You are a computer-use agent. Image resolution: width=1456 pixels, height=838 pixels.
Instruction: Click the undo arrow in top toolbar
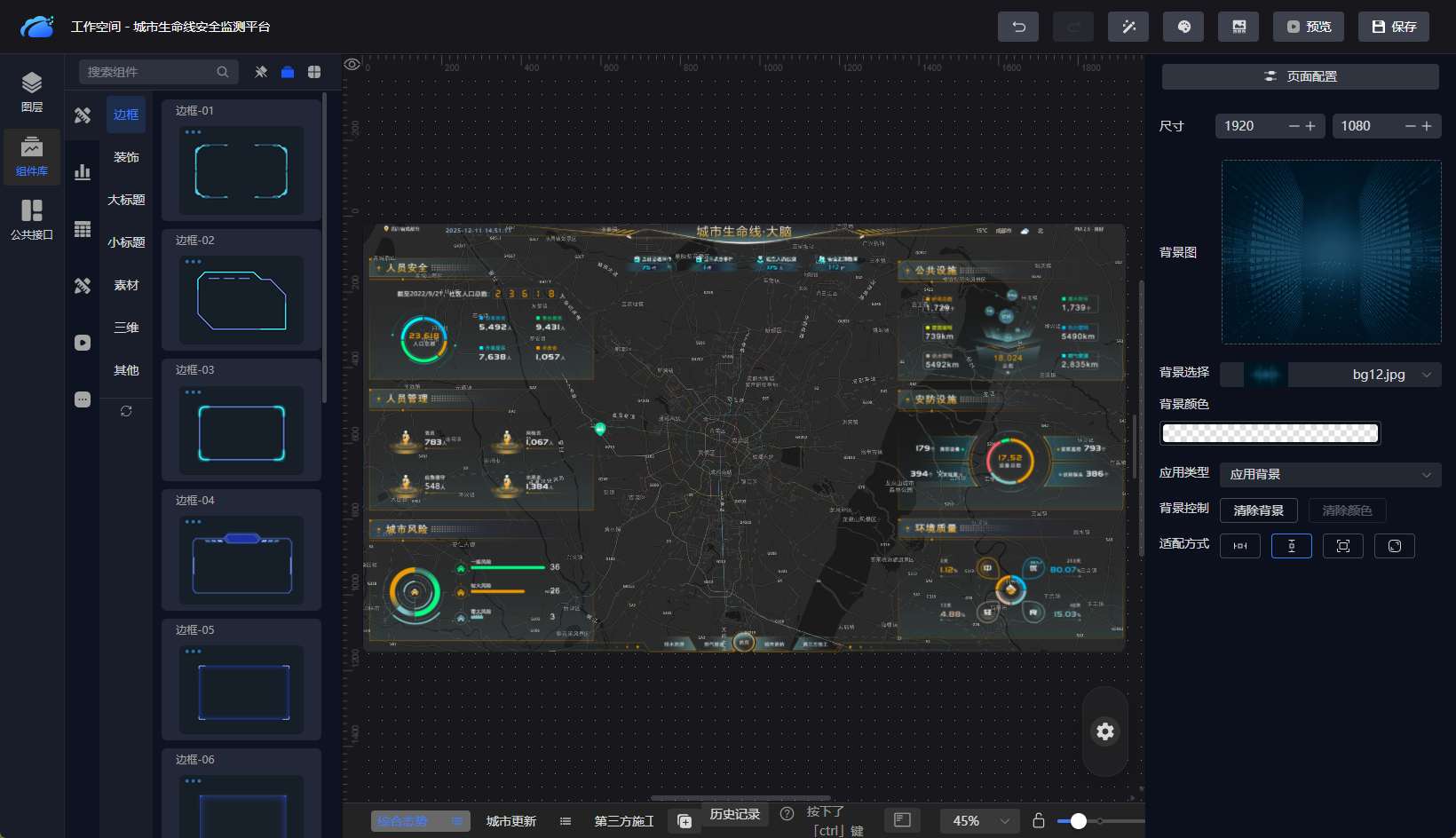tap(1017, 27)
